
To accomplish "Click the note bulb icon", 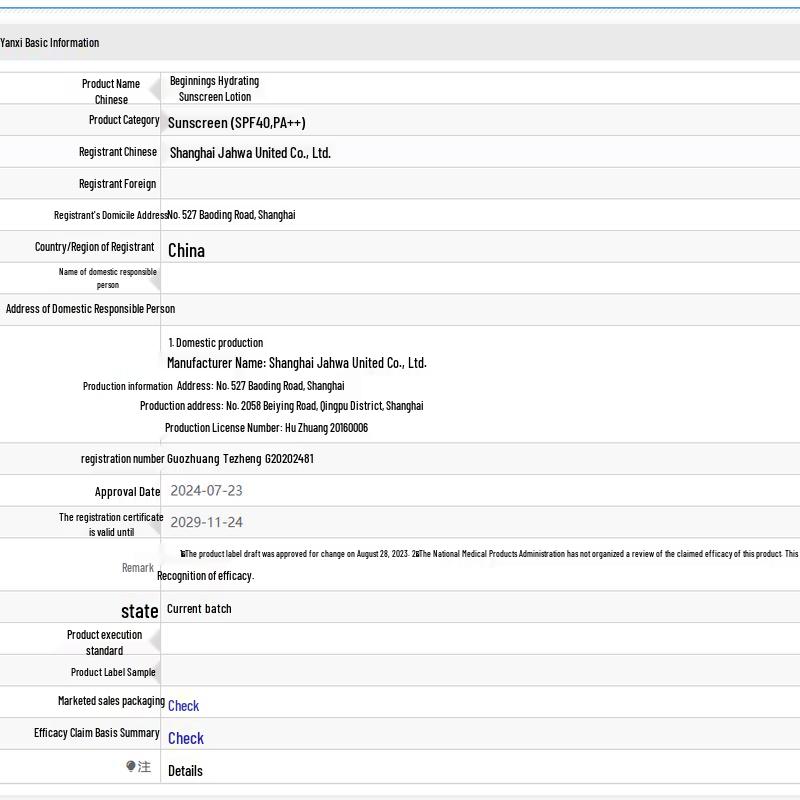I will [131, 766].
